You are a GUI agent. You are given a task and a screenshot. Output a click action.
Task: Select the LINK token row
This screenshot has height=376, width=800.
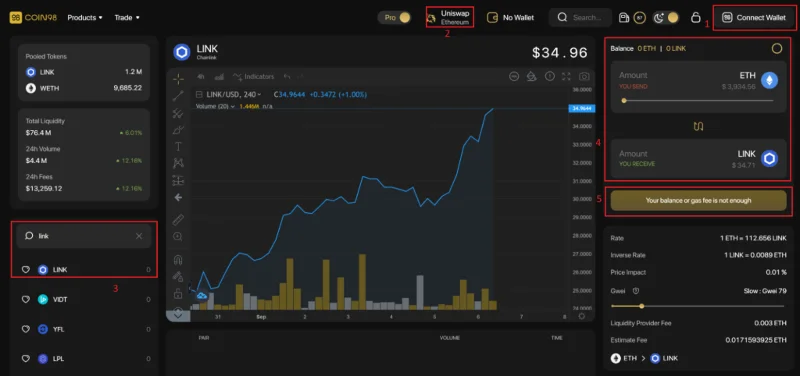point(85,270)
